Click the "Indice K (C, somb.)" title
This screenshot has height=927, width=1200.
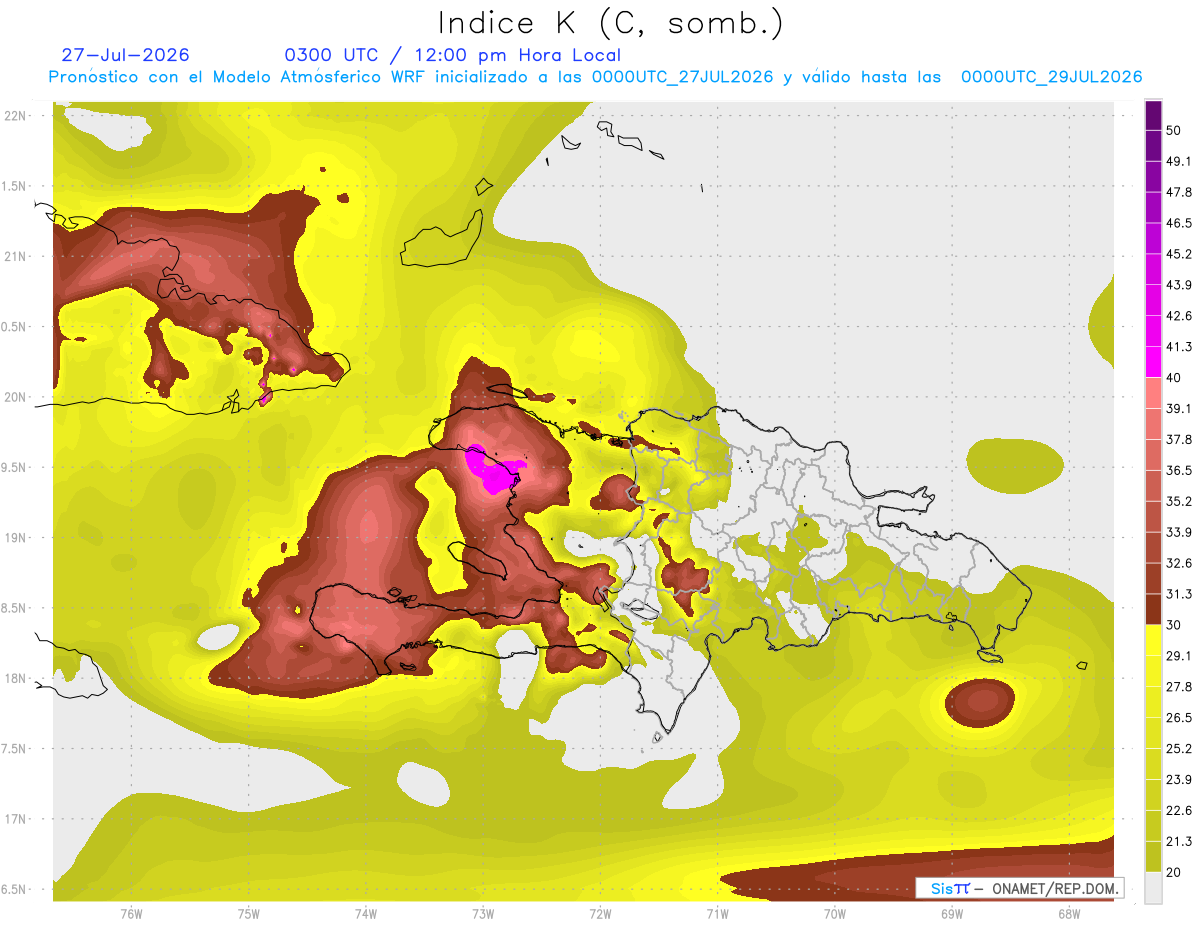[611, 23]
